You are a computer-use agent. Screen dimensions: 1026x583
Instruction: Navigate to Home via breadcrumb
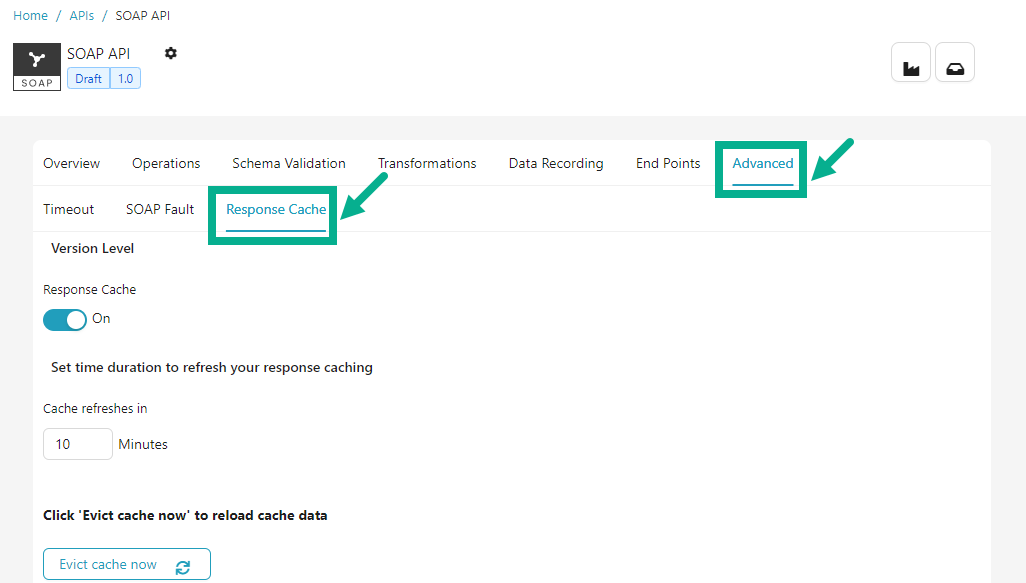point(30,16)
